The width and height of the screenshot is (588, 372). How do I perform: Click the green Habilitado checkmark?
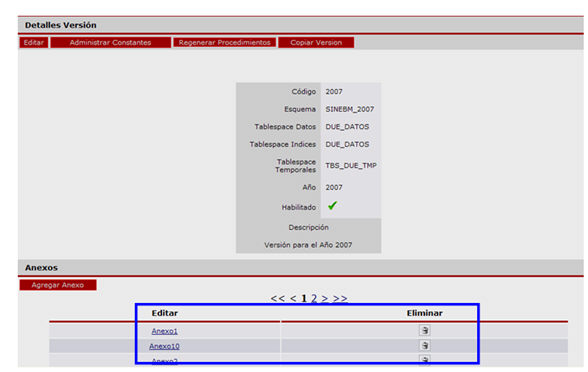(332, 206)
